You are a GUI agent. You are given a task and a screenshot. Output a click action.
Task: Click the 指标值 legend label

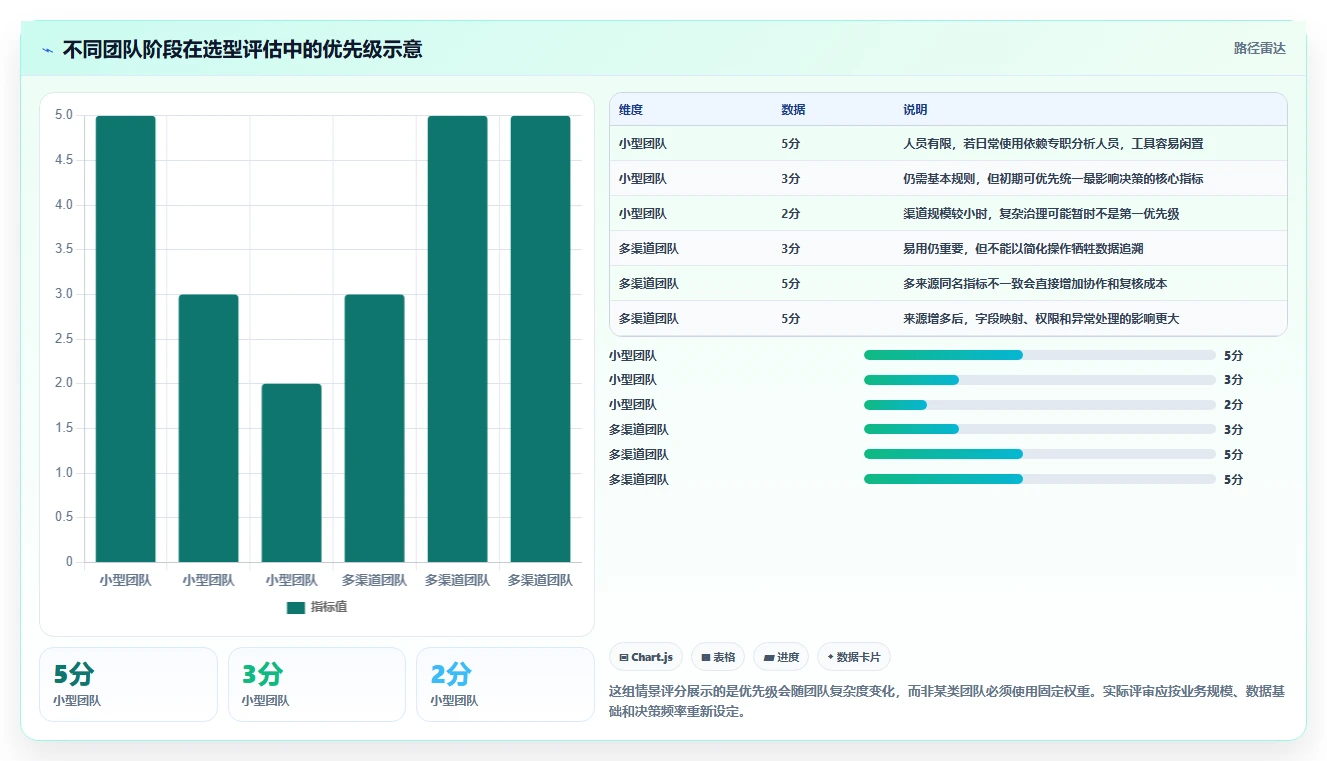[329, 607]
